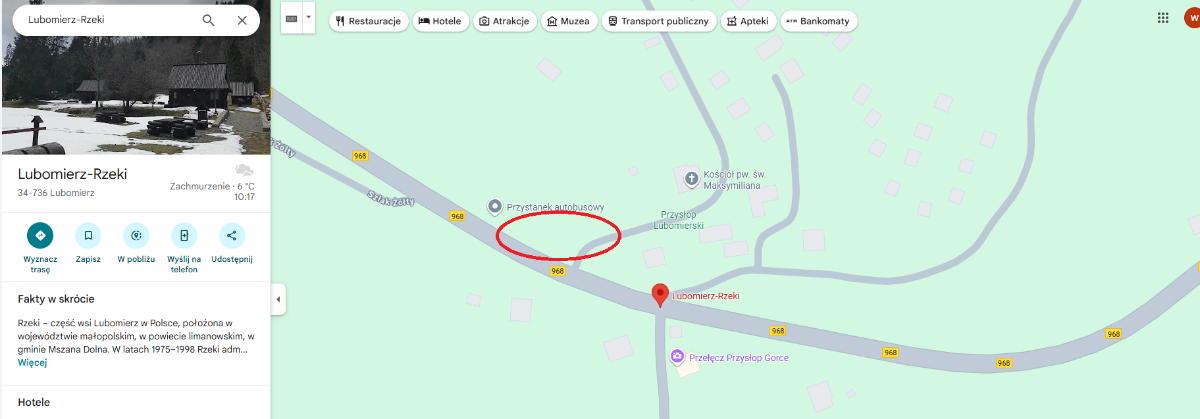The height and width of the screenshot is (419, 1200).
Task: Click the Wyznacz trasę directions icon
Action: (40, 235)
